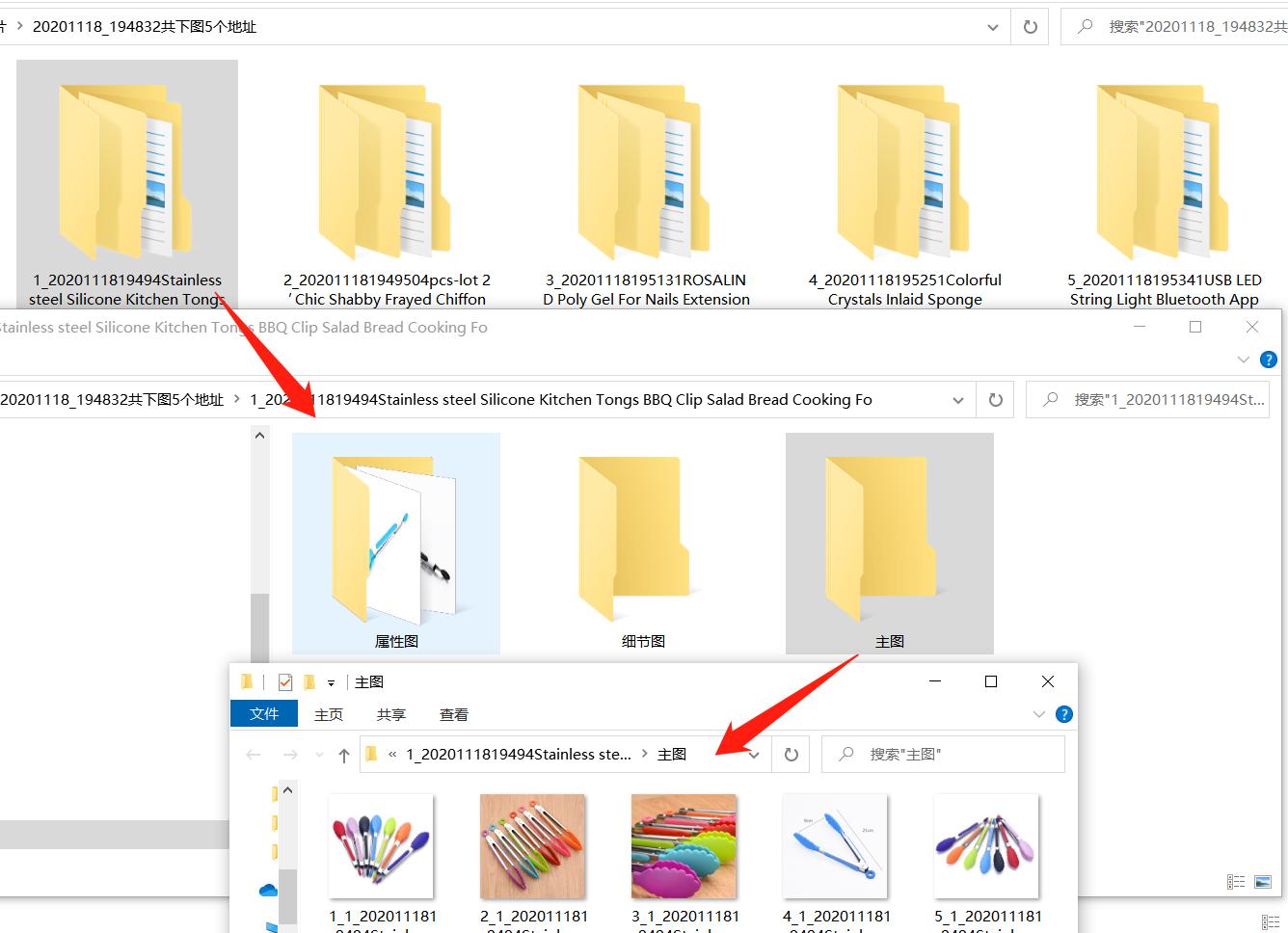Image resolution: width=1288 pixels, height=933 pixels.
Task: Click 20201118_194832共下图5个地址 breadcrumb in top window
Action: (x=145, y=27)
